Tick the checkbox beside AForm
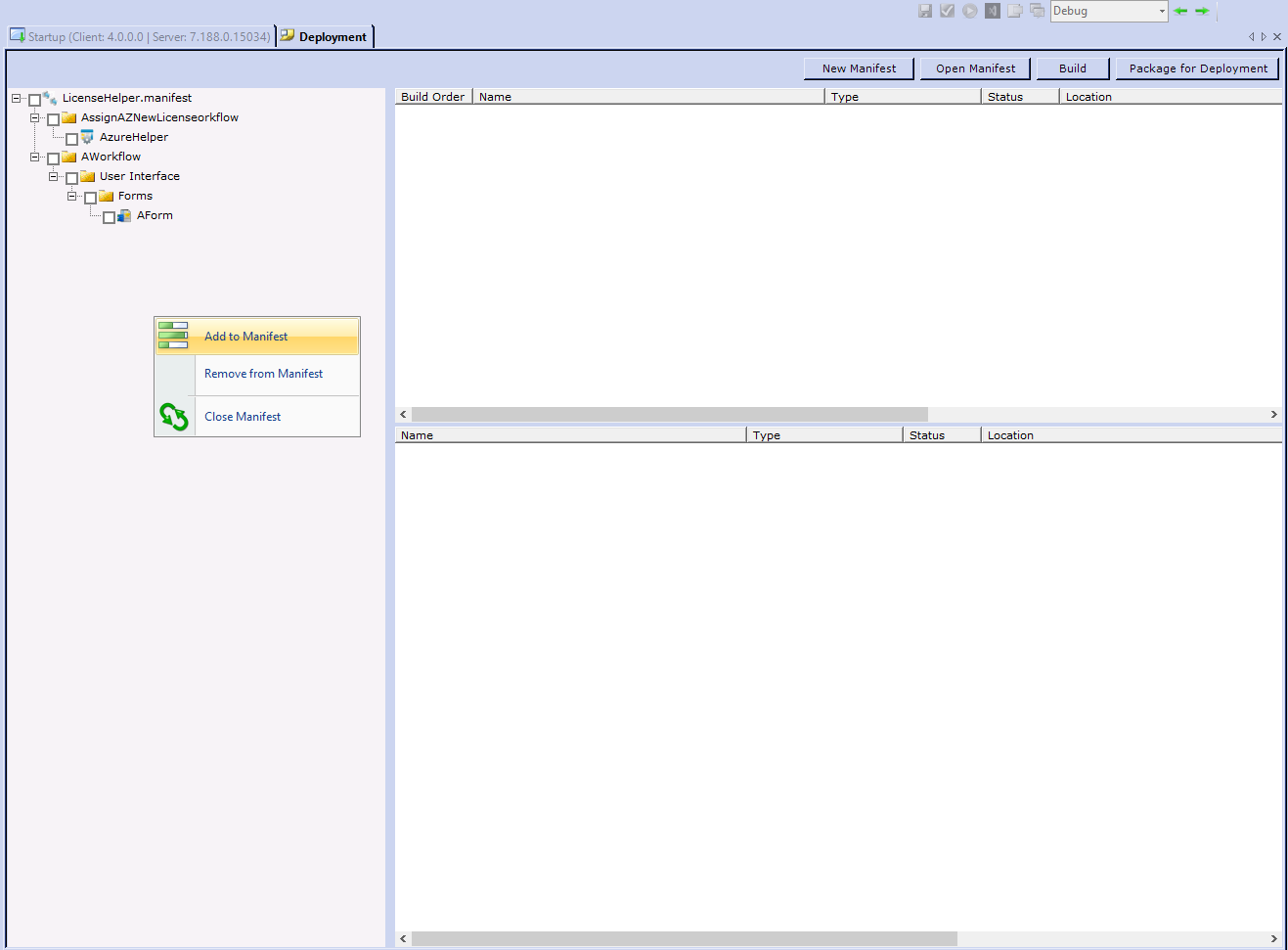The image size is (1288, 950). click(109, 217)
